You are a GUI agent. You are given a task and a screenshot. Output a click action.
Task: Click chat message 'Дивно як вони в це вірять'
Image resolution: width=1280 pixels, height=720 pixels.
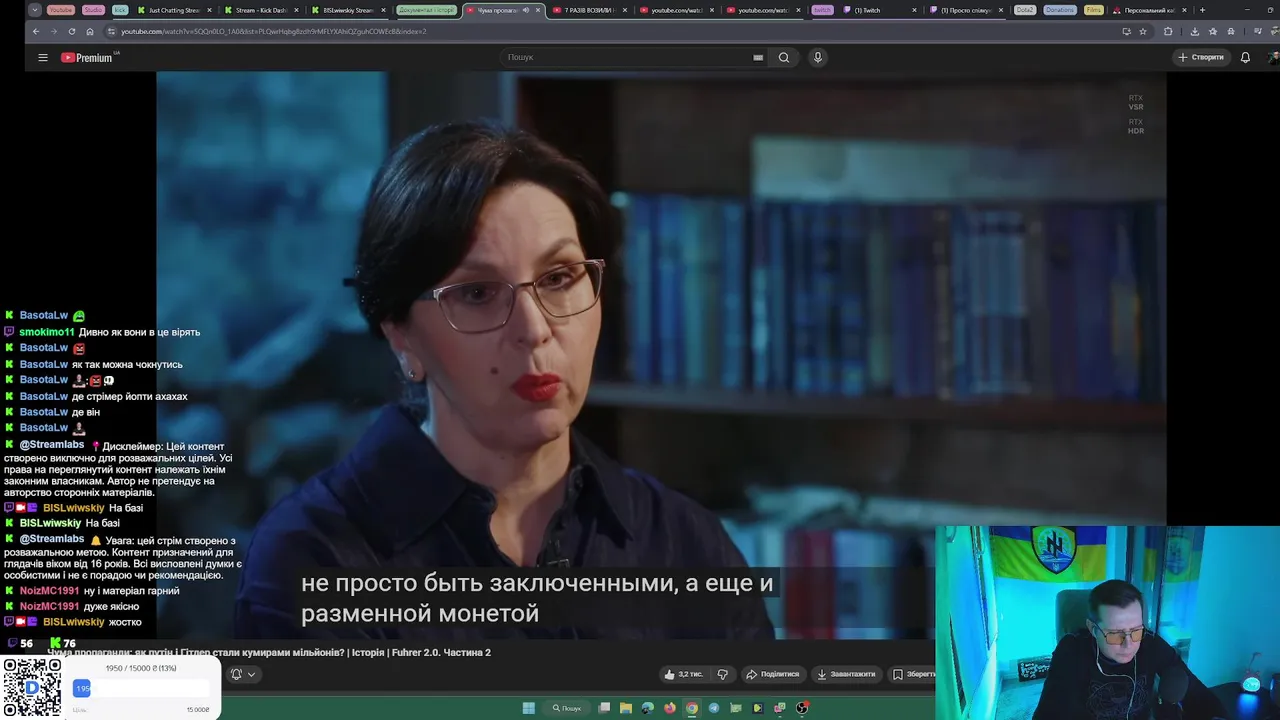pyautogui.click(x=139, y=332)
